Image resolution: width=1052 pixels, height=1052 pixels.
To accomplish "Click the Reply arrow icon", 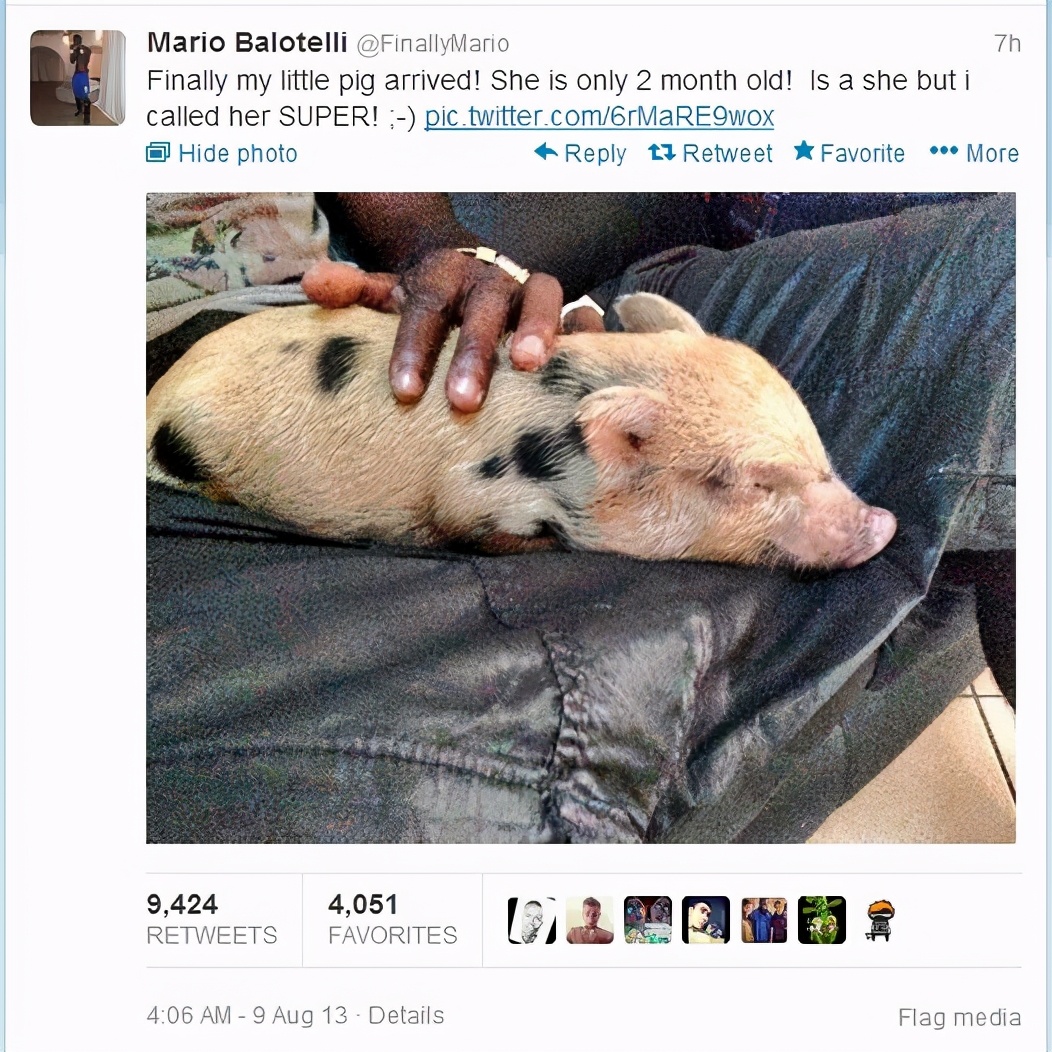I will click(545, 152).
